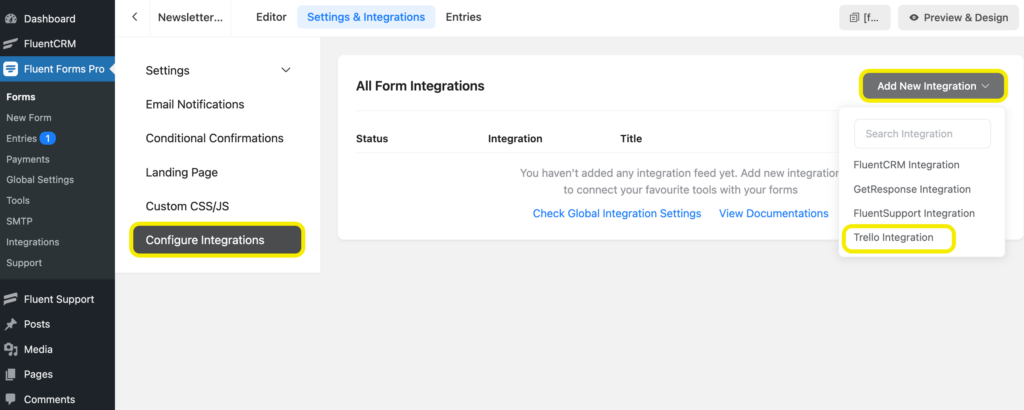Select Trello Integration from the list
The height and width of the screenshot is (410, 1024).
pos(893,238)
